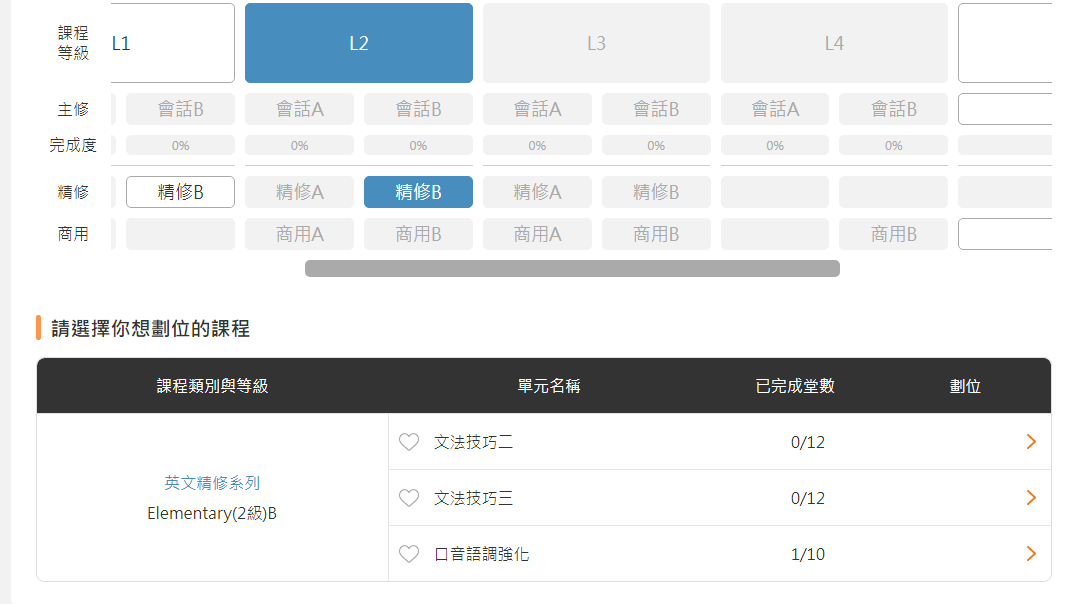Select the L3 course level
Viewport: 1072px width, 604px height.
[596, 43]
